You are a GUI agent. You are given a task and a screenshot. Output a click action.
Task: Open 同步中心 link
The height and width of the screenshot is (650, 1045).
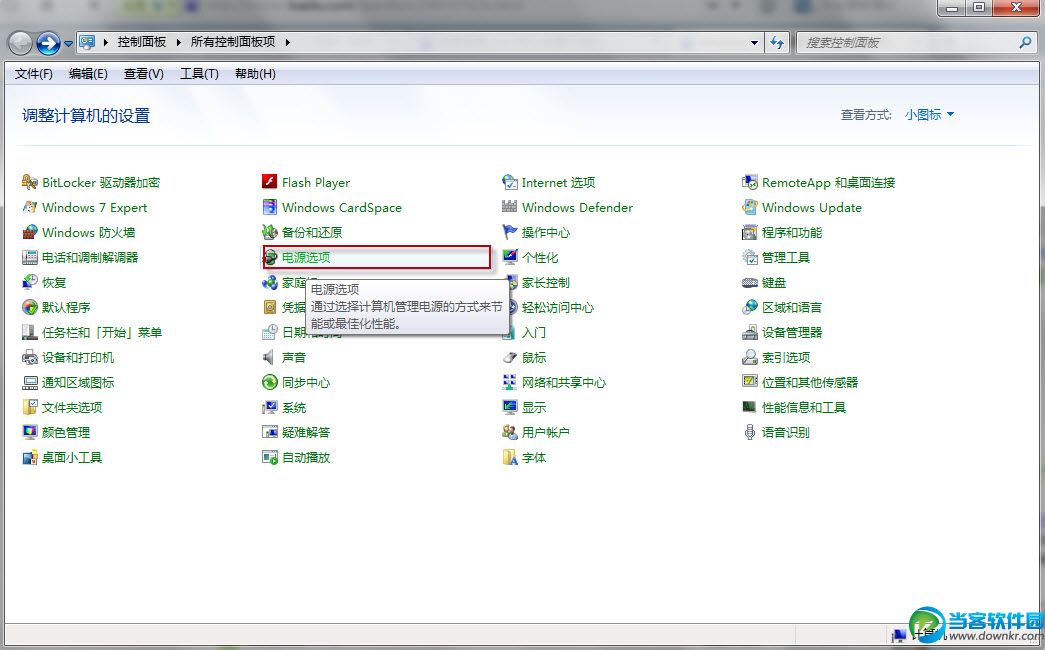point(306,382)
